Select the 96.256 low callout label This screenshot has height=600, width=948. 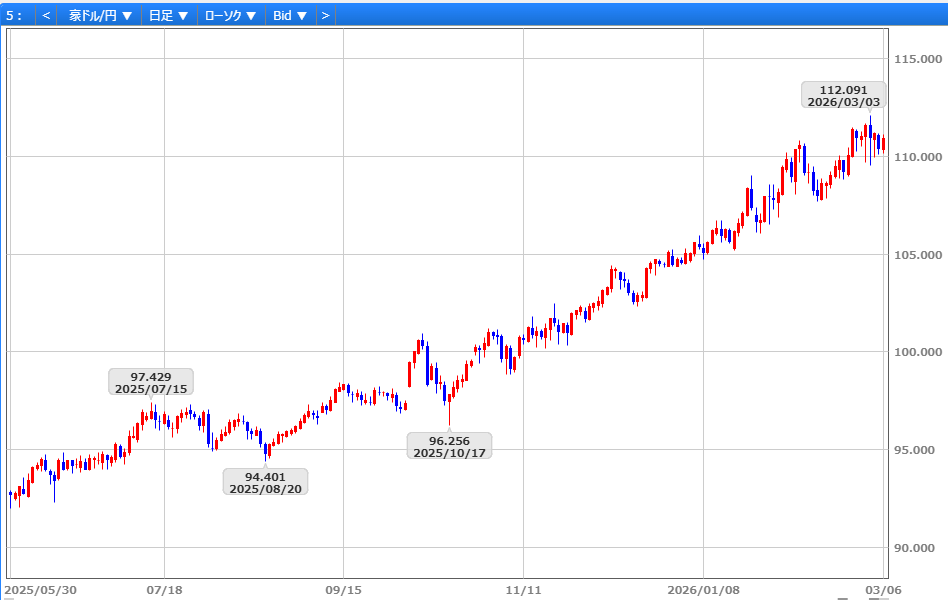click(449, 446)
